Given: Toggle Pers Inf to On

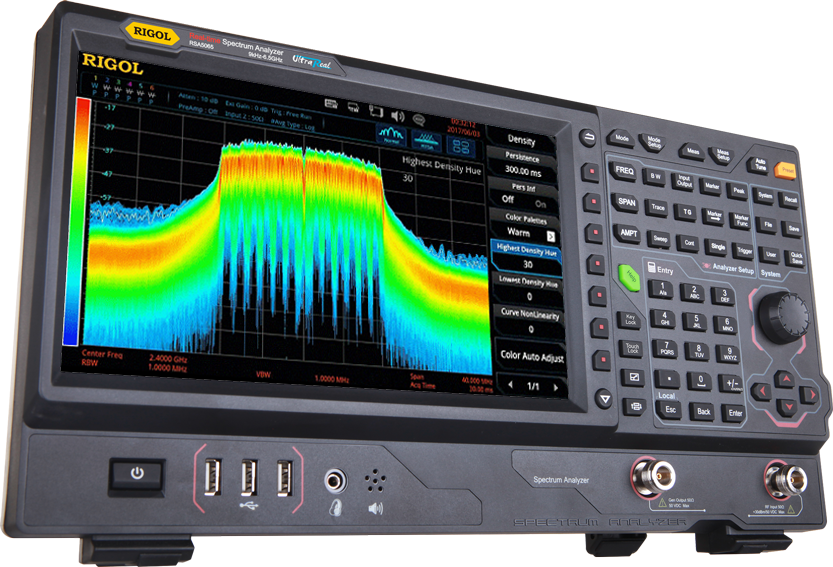Looking at the screenshot, I should click(x=540, y=202).
